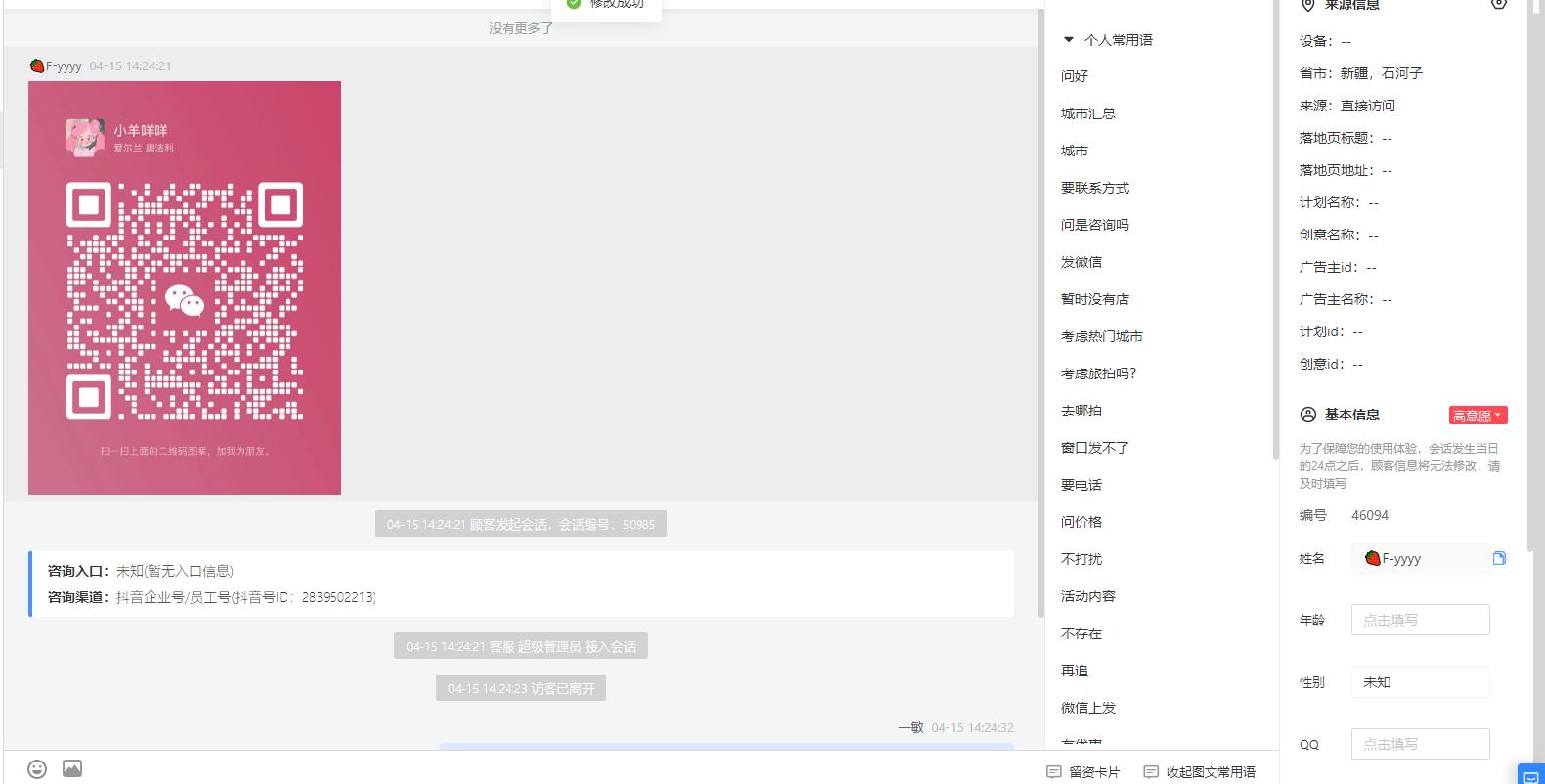Click the 编号 value 46094
Screen dimensions: 1545x784
coord(1370,515)
